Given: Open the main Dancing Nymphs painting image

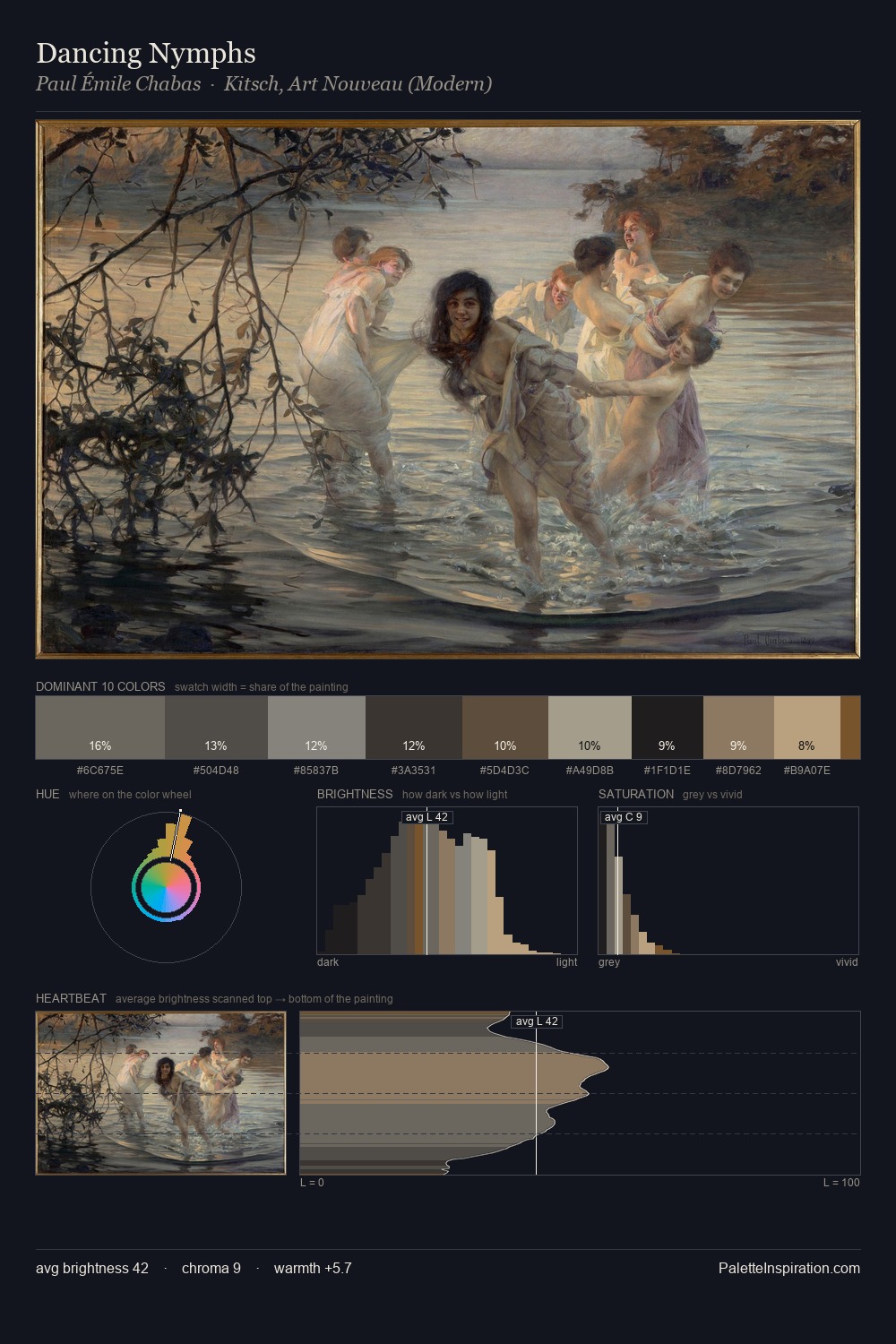Looking at the screenshot, I should click(x=448, y=389).
